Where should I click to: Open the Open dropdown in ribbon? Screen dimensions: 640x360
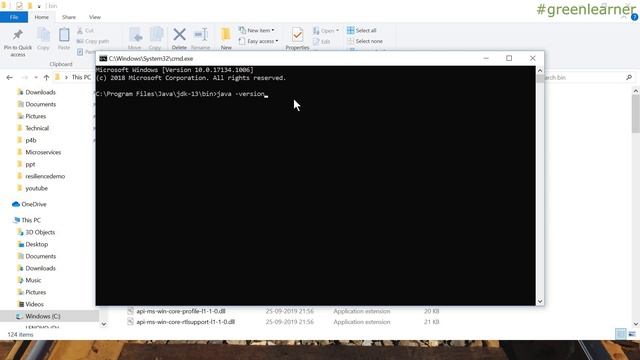tap(326, 31)
